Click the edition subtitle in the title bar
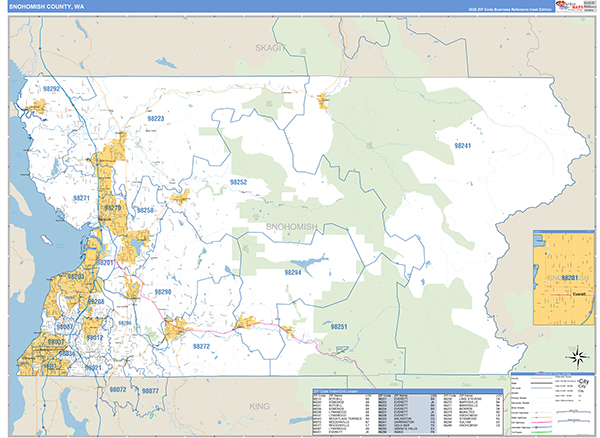Screen dimensions: 600x438 (510, 9)
